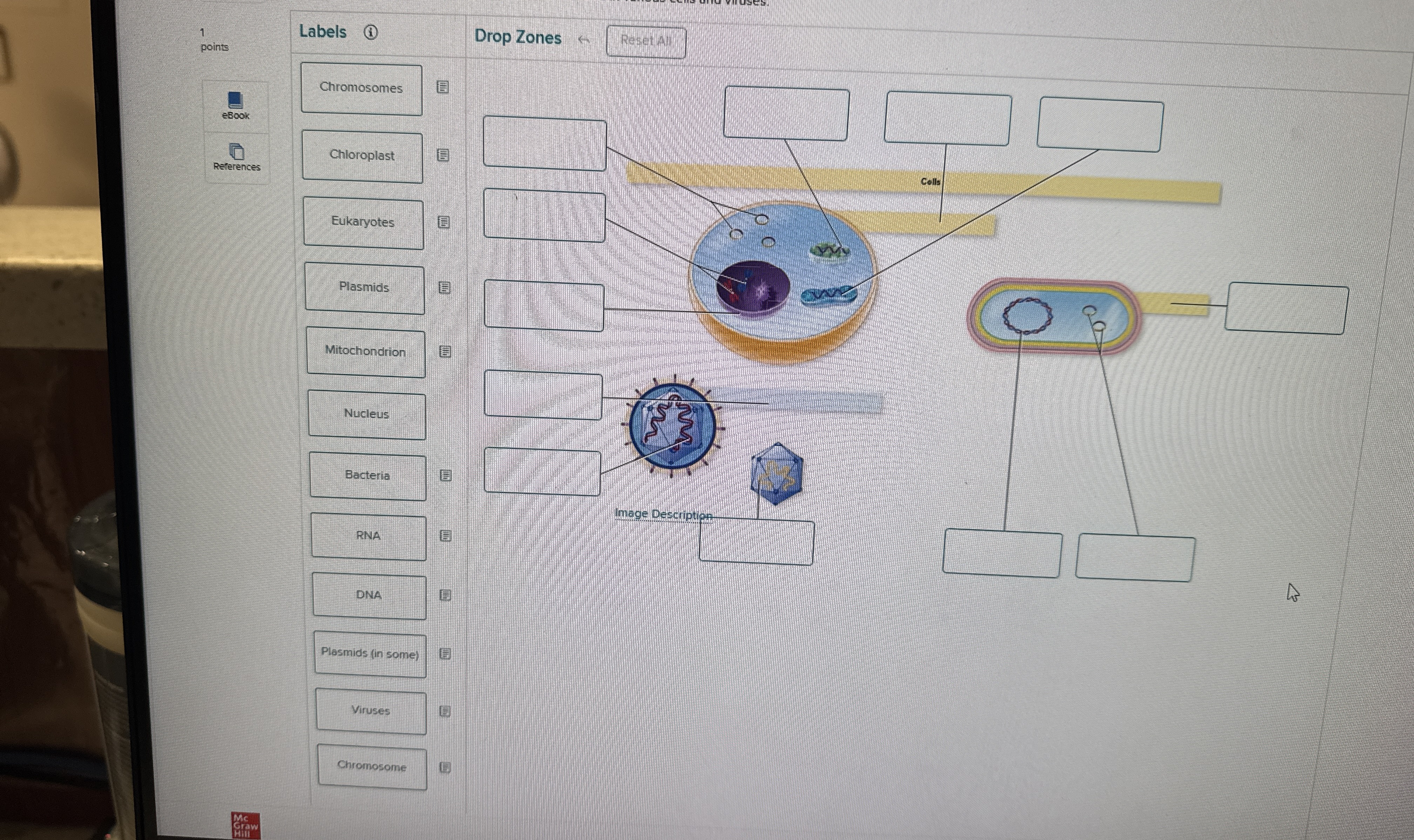The image size is (1414, 840).
Task: Click the Labels info icon
Action: [x=370, y=32]
